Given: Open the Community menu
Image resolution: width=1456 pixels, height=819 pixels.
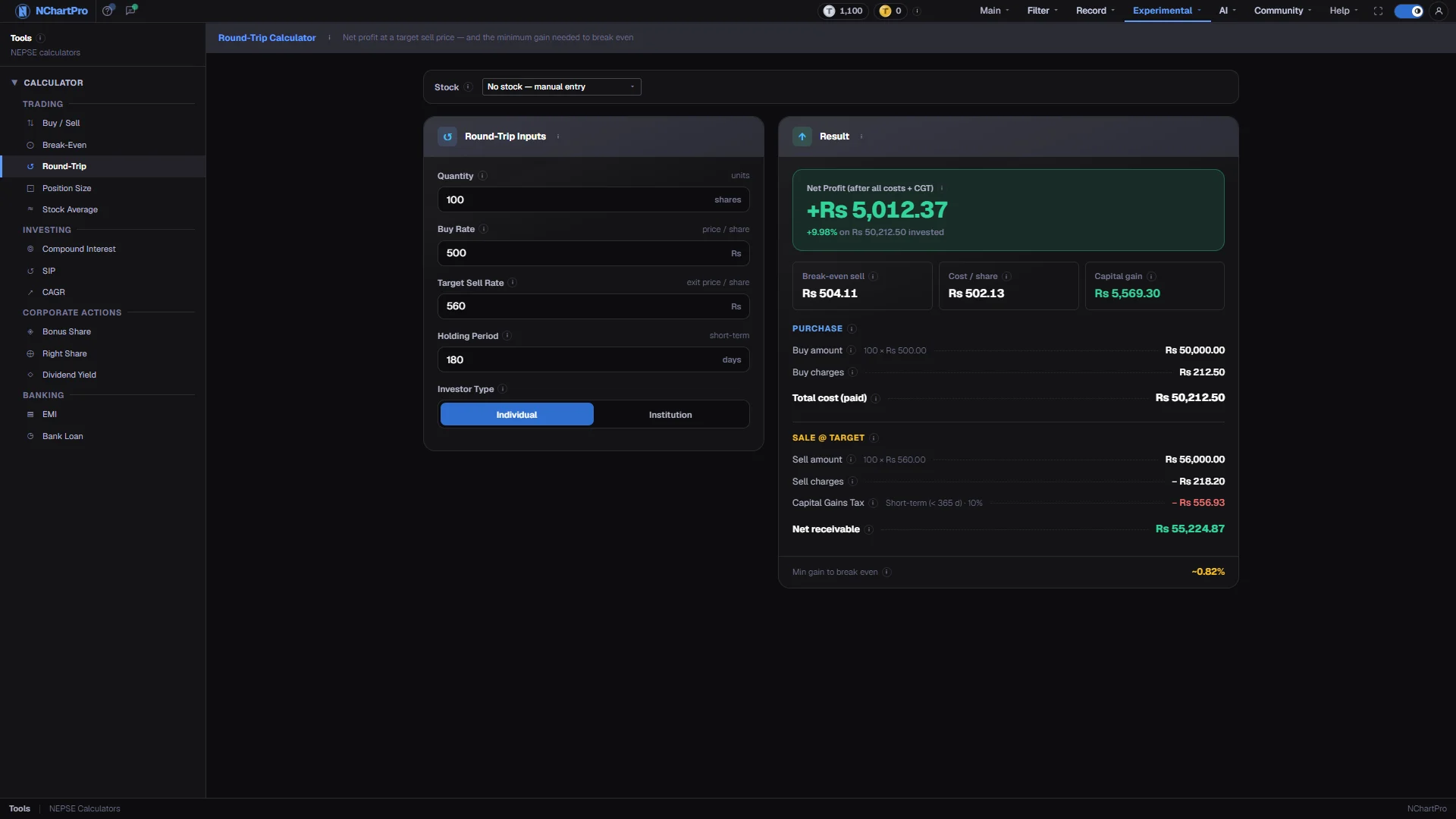Looking at the screenshot, I should pos(1282,11).
